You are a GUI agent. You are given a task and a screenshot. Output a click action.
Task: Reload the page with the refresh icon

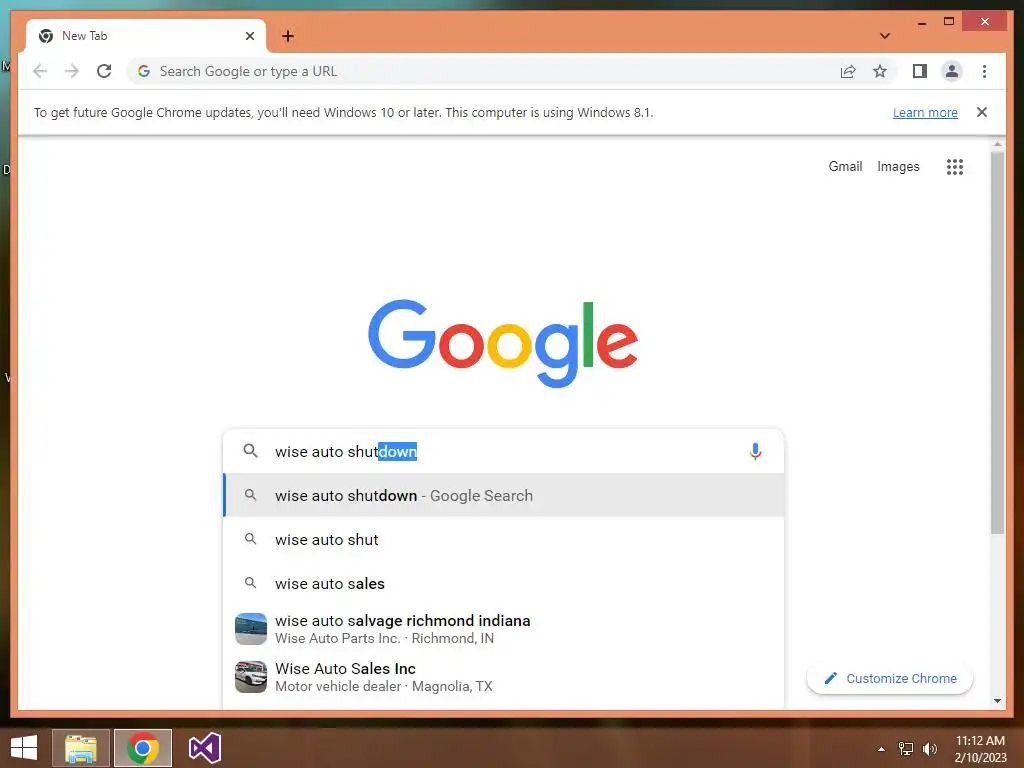pyautogui.click(x=104, y=71)
